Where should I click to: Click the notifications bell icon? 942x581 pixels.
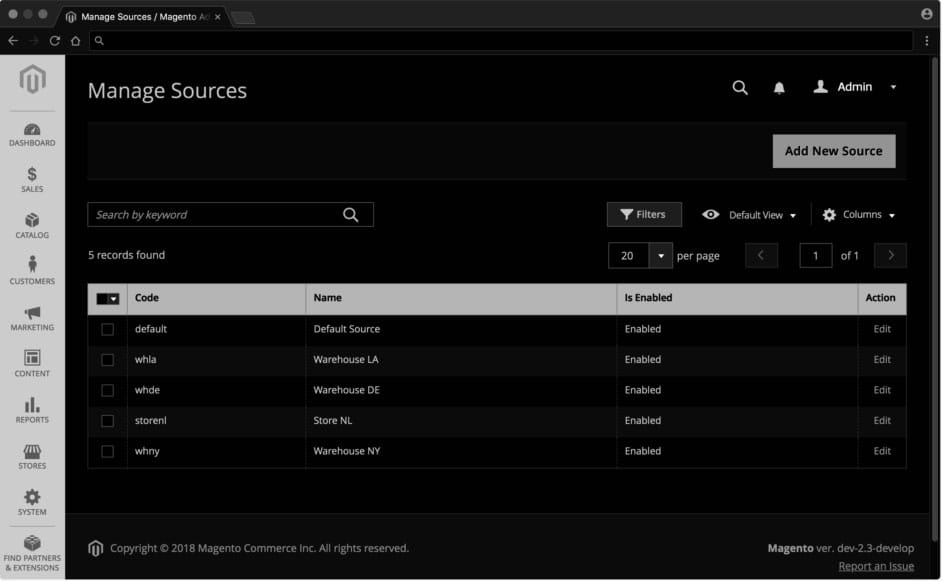pos(779,88)
